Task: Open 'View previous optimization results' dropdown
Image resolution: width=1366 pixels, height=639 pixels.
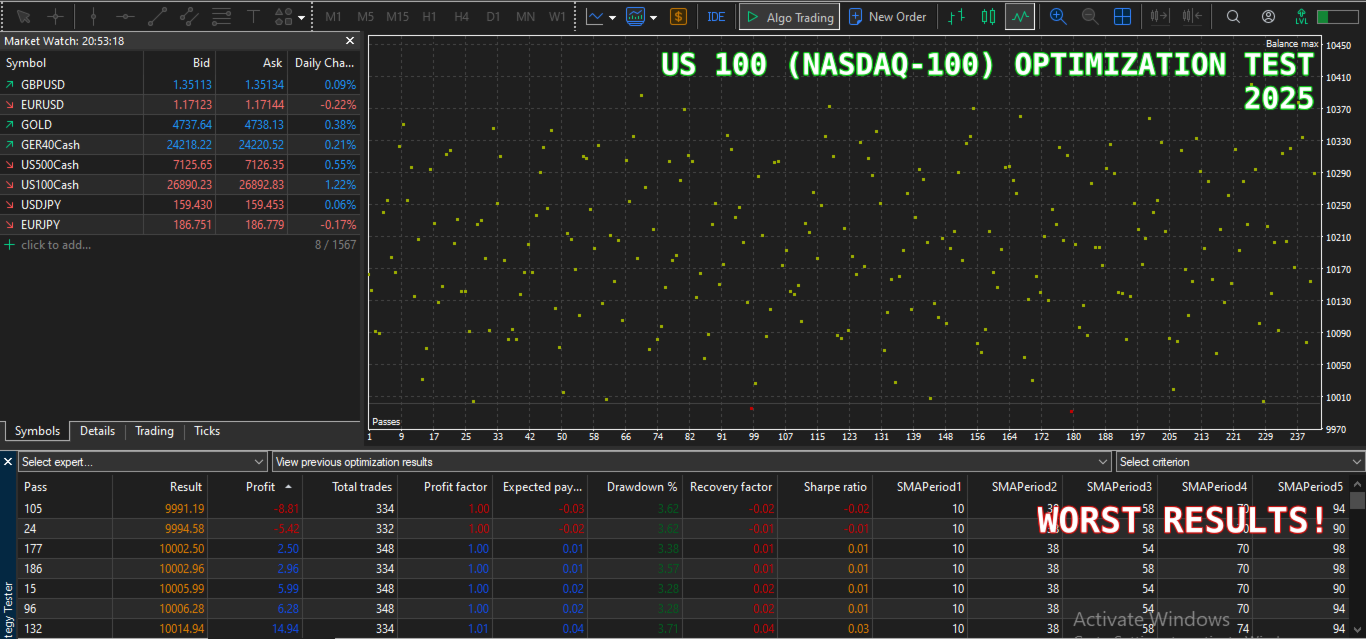Action: tap(691, 462)
